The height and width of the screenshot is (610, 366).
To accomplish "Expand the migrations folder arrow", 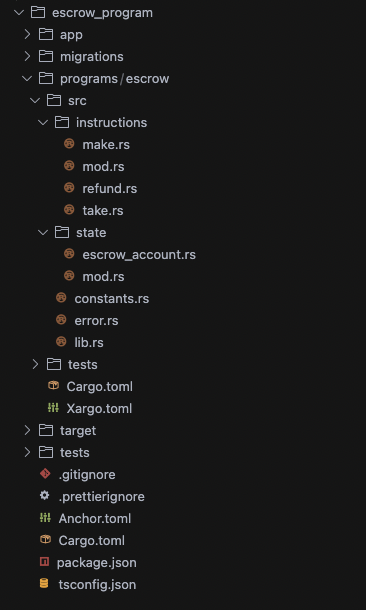I will pos(27,56).
